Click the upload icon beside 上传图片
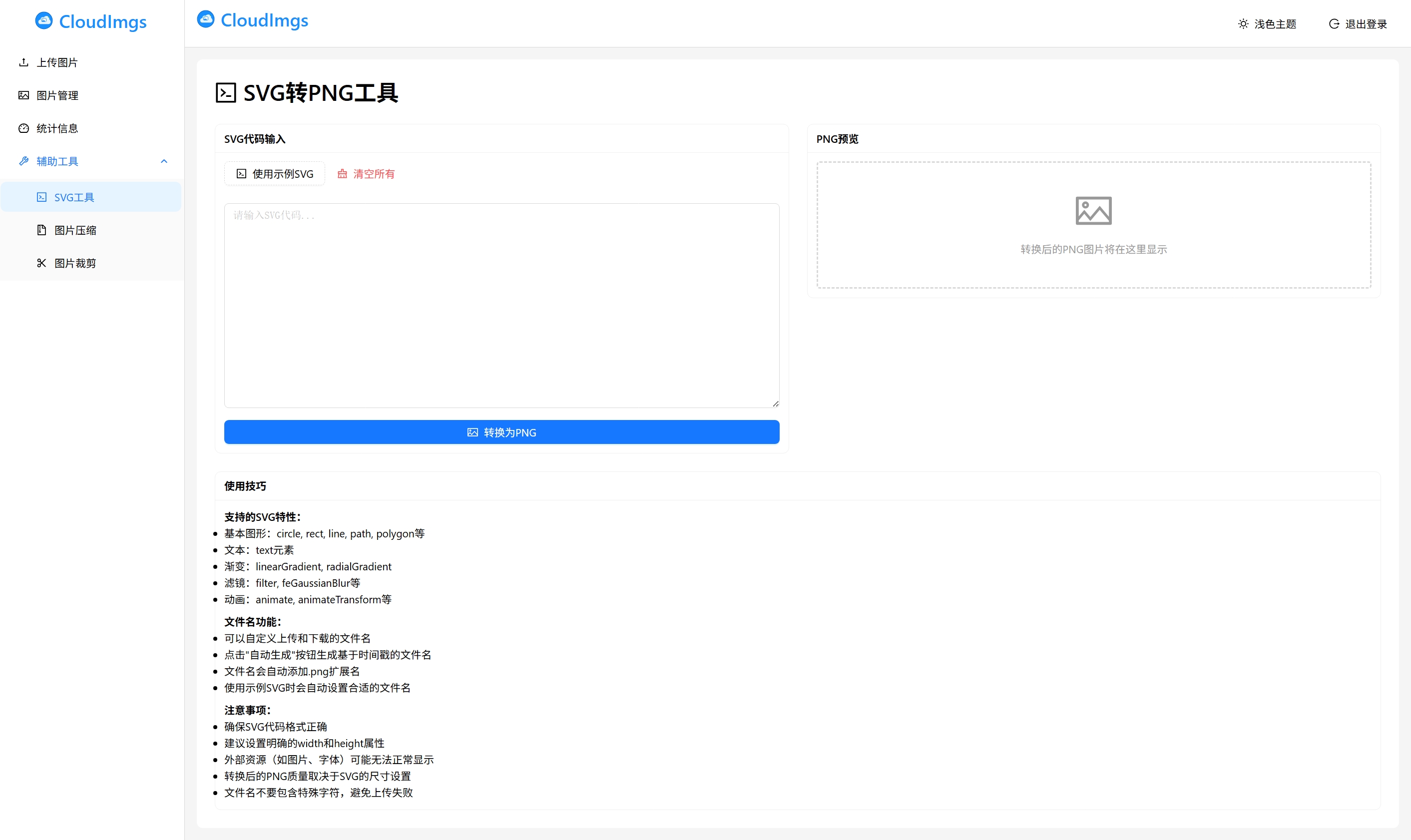The width and height of the screenshot is (1411, 840). (24, 62)
